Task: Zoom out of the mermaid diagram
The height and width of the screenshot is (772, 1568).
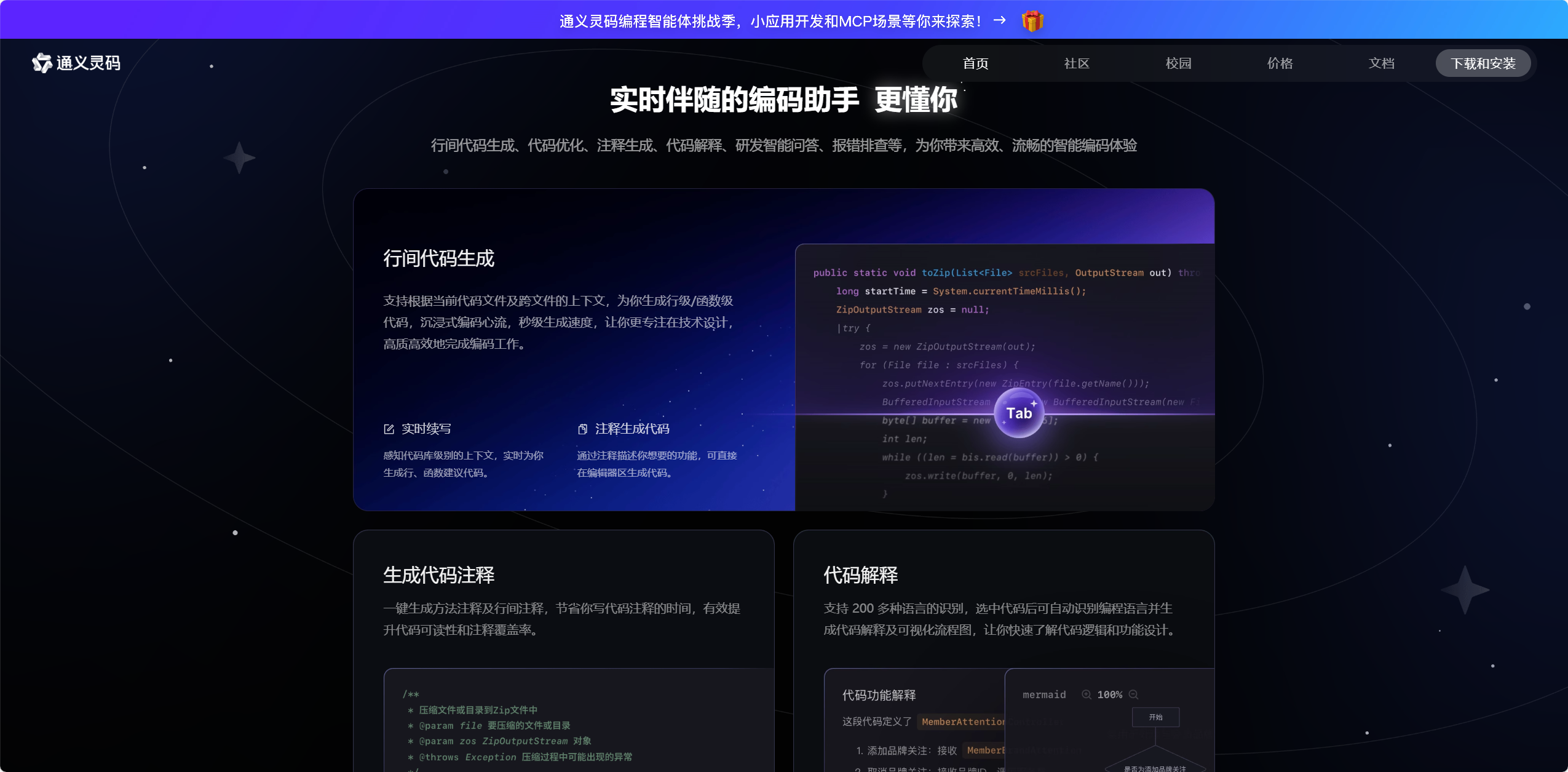Action: 1134,694
